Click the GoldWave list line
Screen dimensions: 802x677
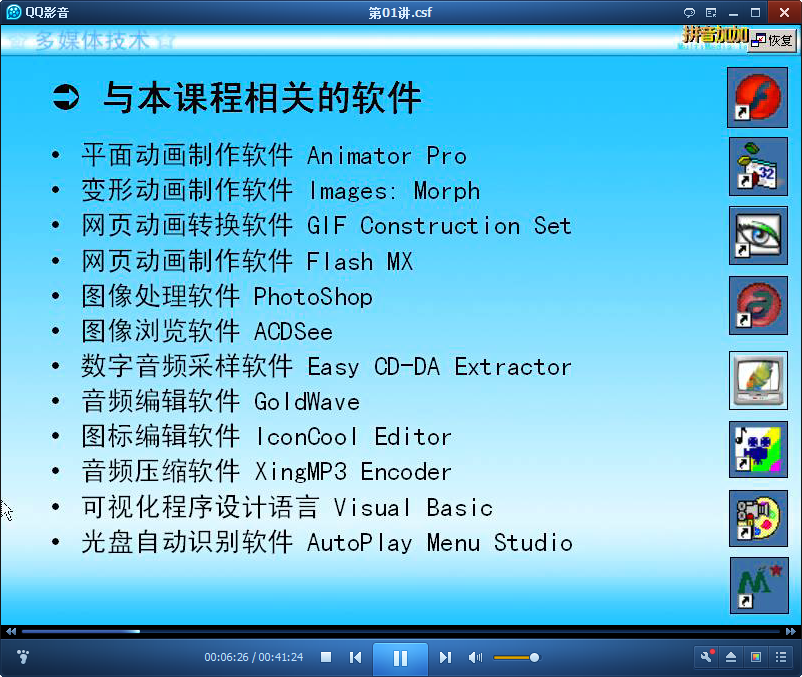click(220, 401)
